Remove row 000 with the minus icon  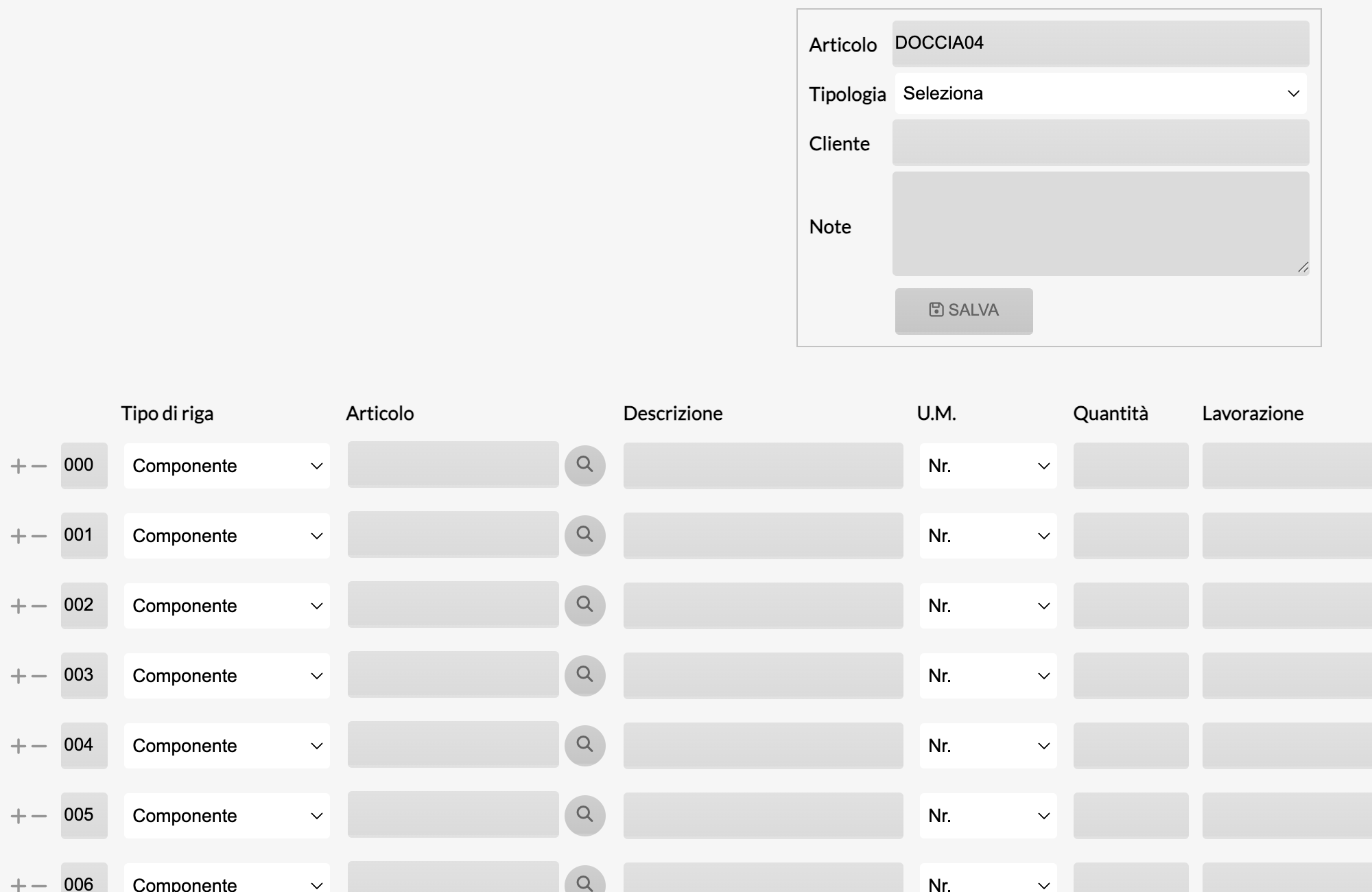[x=39, y=466]
